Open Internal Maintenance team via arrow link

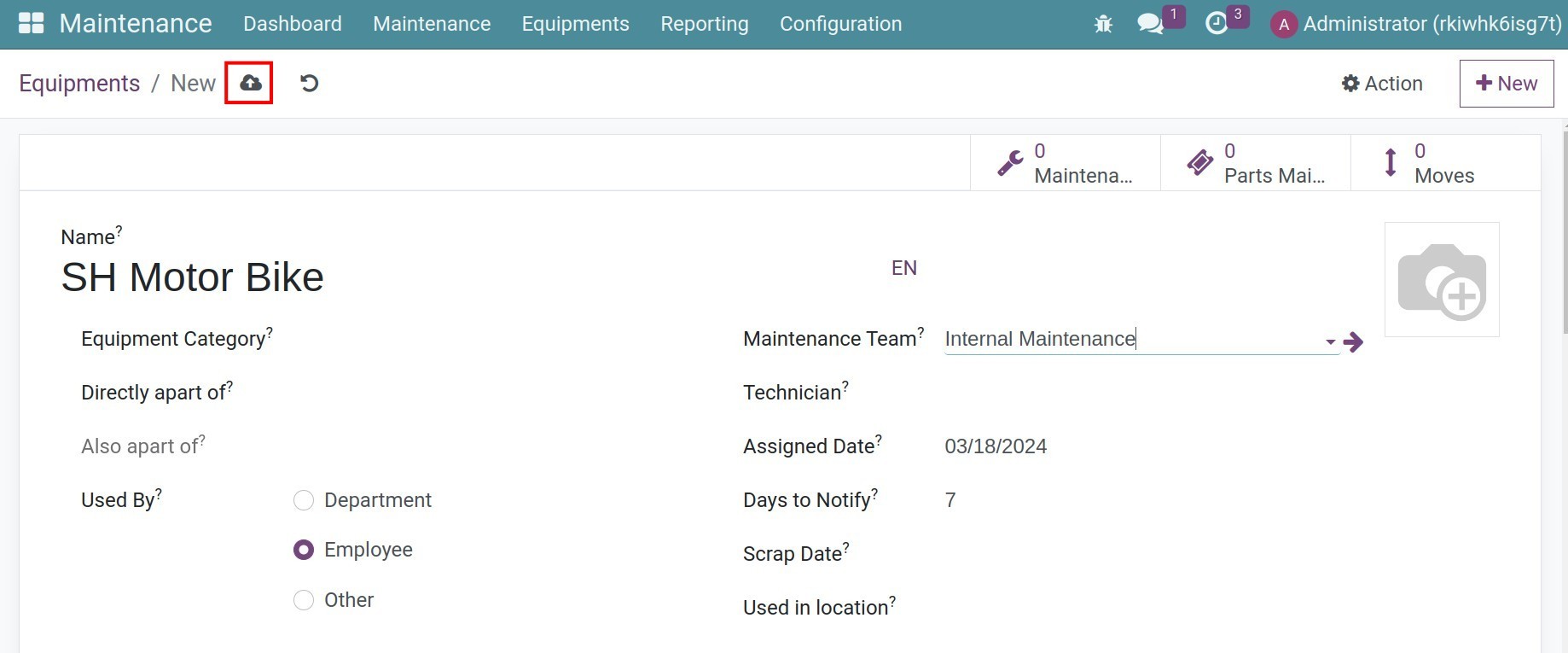point(1353,342)
